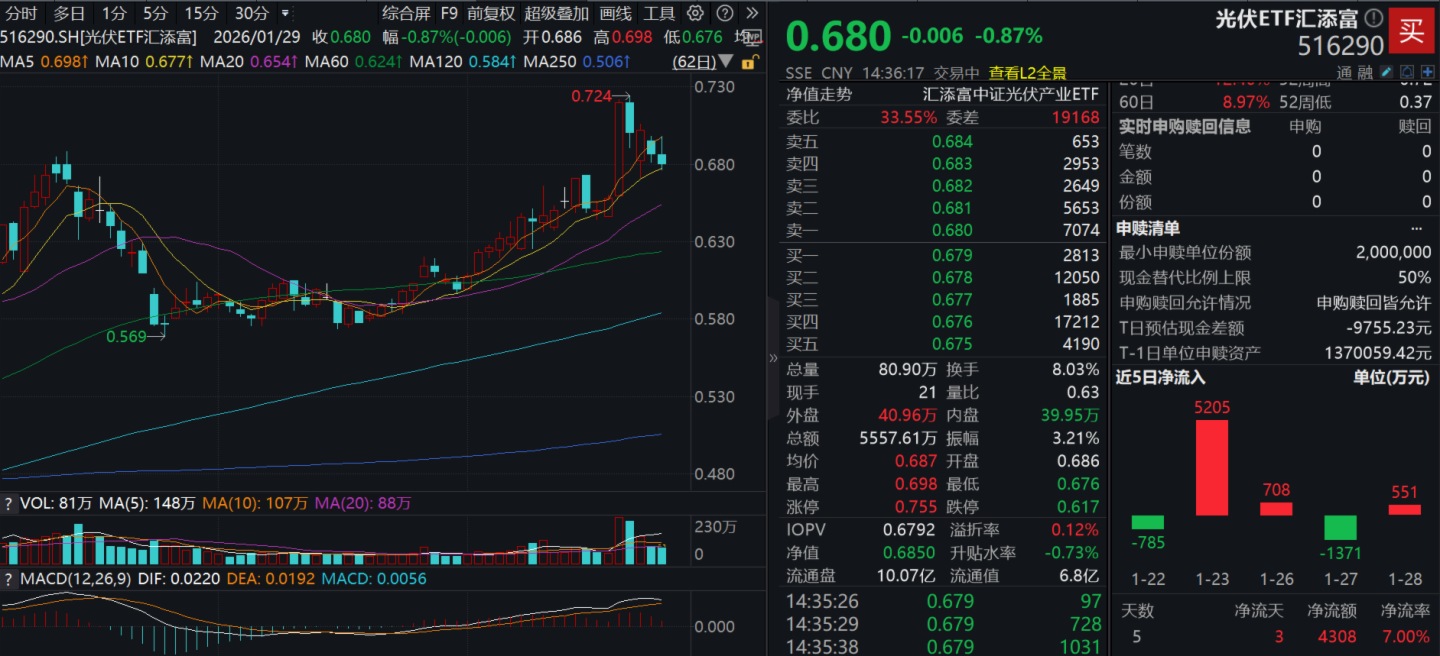Open MACD indicator help question mark
Image resolution: width=1440 pixels, height=656 pixels.
[x=8, y=579]
